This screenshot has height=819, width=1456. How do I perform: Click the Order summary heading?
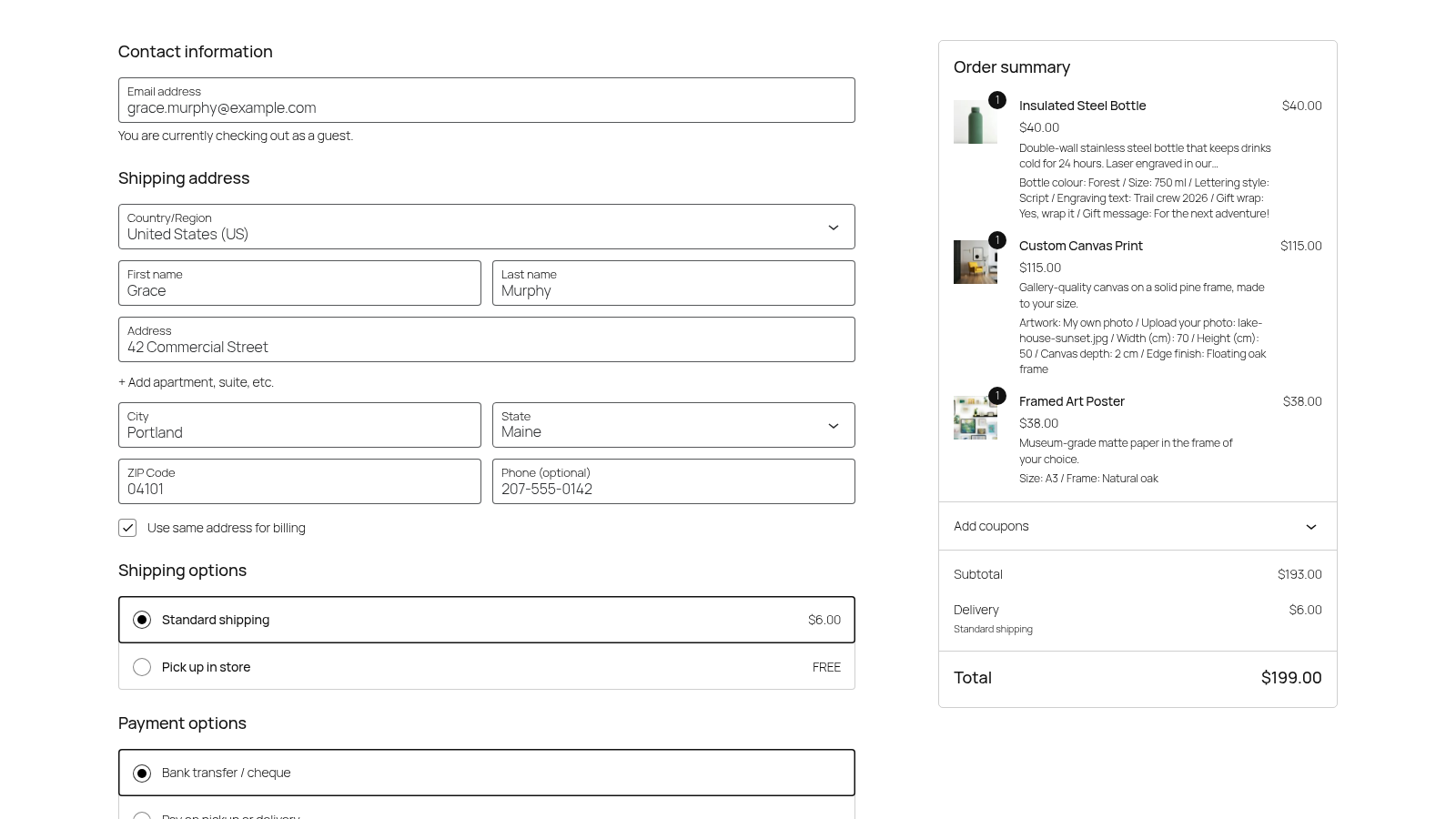click(1011, 67)
